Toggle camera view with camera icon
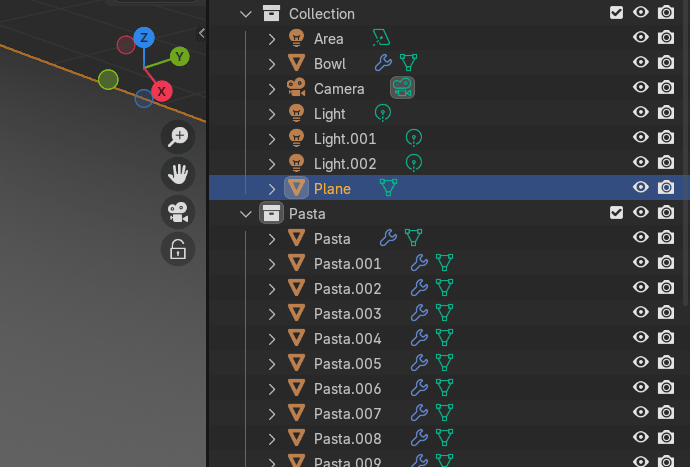The width and height of the screenshot is (690, 467). click(178, 212)
